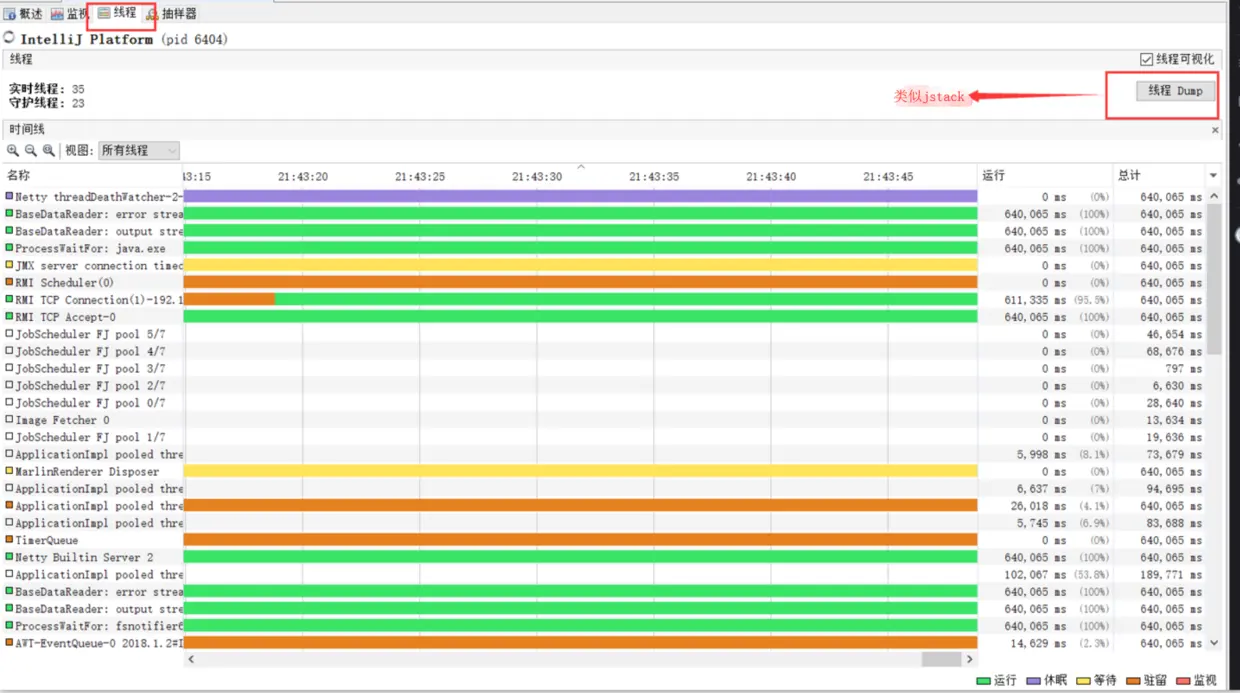Click the 21:43:45 timeline marker
The image size is (1240, 693).
pyautogui.click(x=888, y=176)
